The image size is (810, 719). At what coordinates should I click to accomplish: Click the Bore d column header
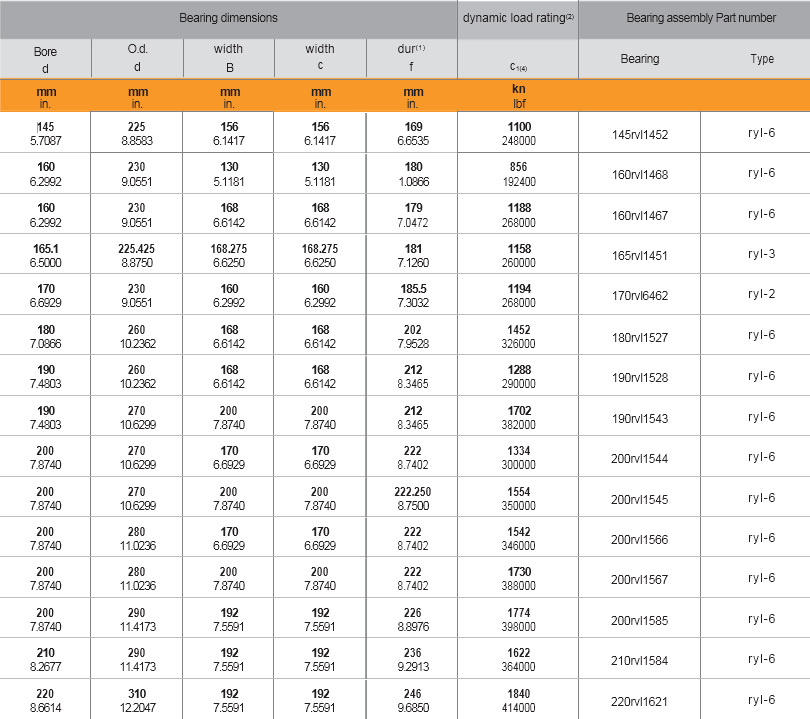click(x=45, y=60)
